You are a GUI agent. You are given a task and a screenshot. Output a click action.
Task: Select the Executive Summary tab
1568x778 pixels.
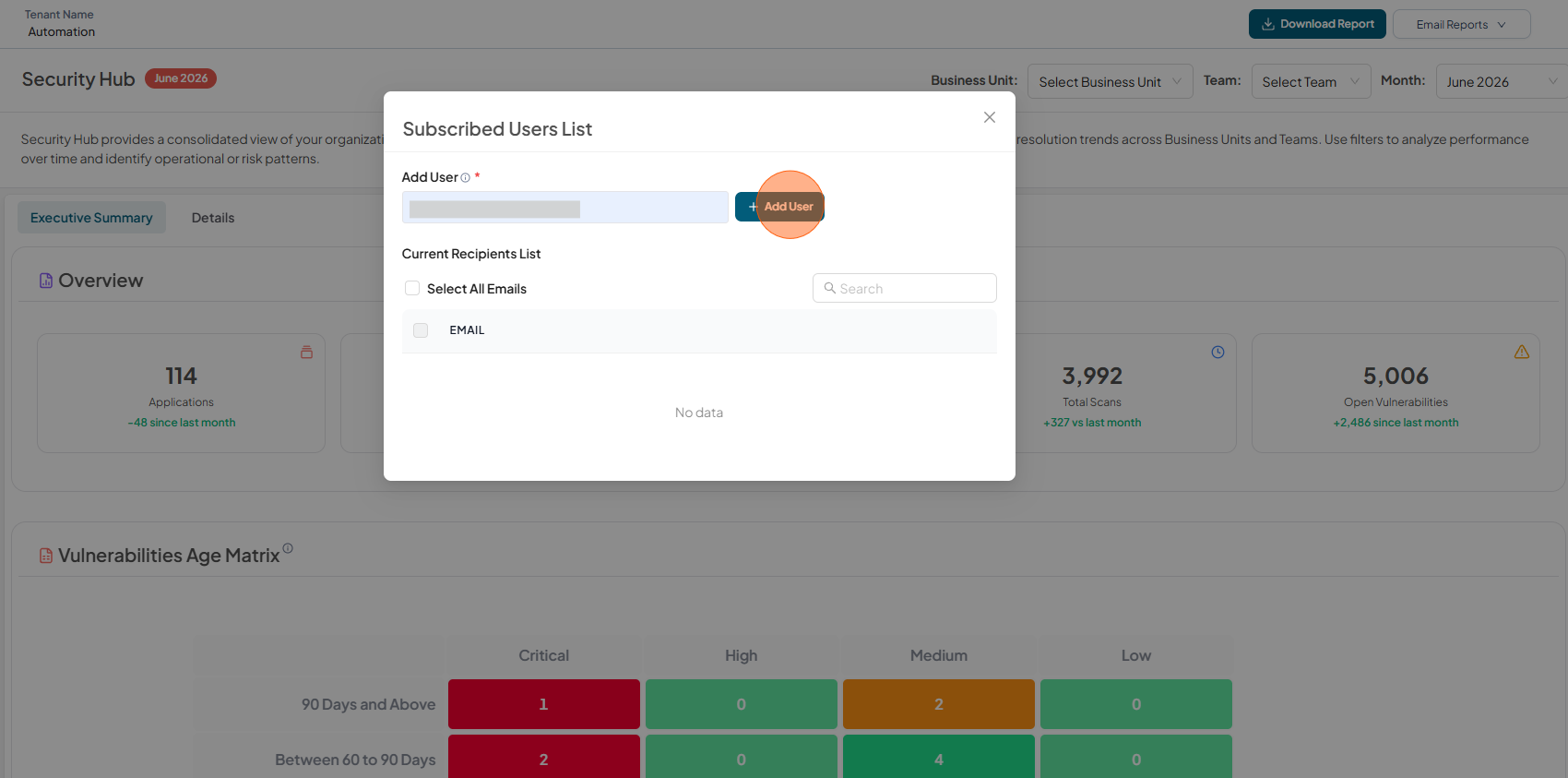coord(91,218)
